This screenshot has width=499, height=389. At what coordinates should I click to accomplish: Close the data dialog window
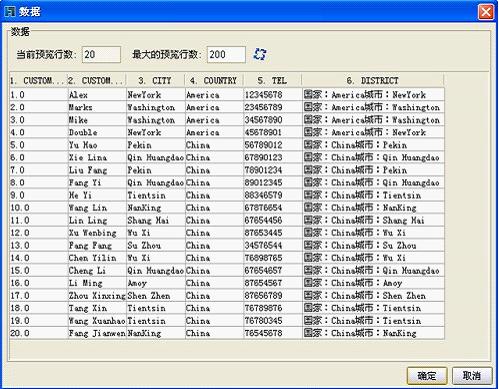tap(486, 12)
